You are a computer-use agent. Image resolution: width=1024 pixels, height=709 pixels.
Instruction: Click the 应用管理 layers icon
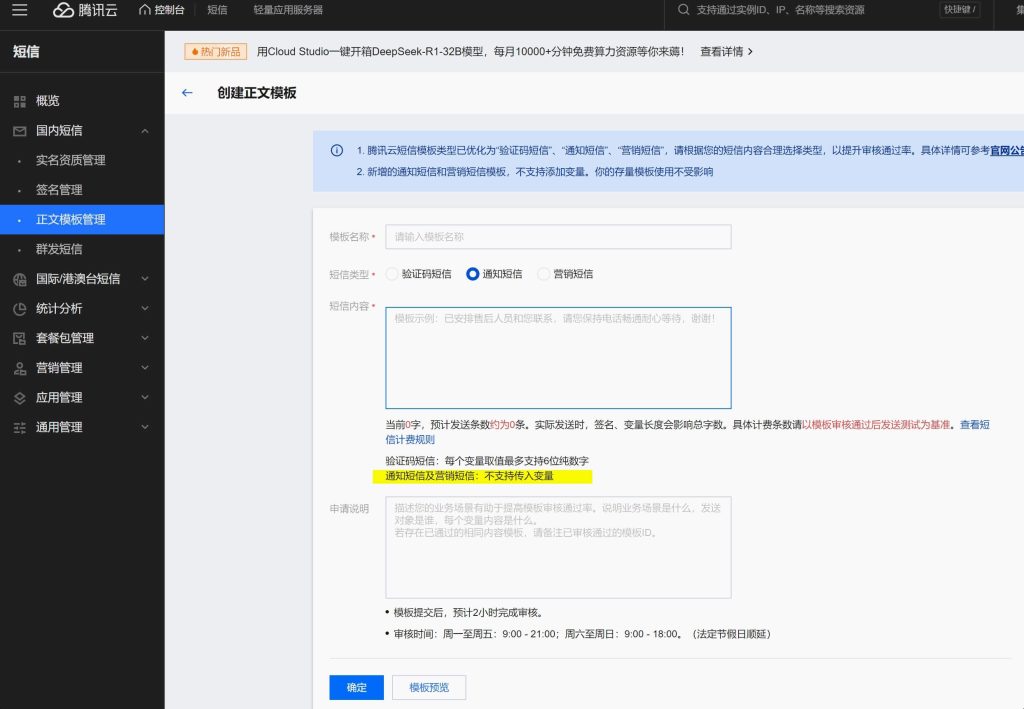[20, 398]
